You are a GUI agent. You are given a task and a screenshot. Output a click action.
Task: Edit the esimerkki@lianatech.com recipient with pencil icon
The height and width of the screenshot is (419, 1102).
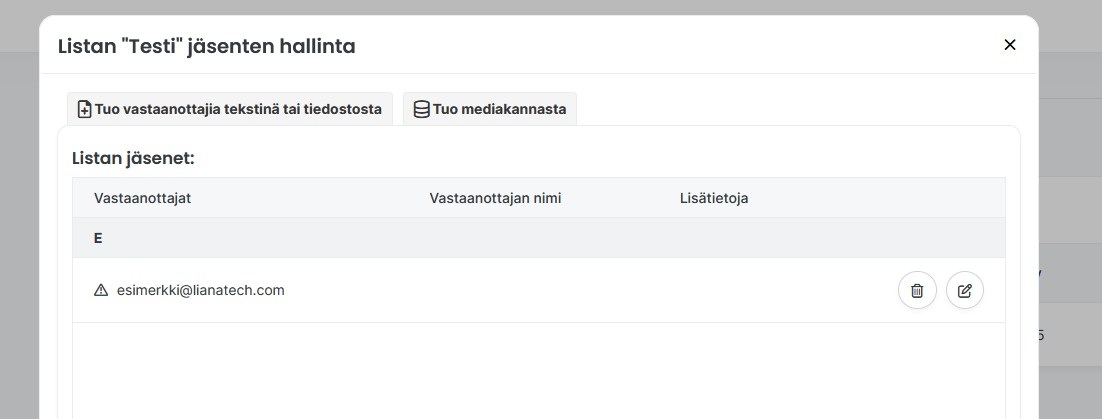tap(965, 290)
